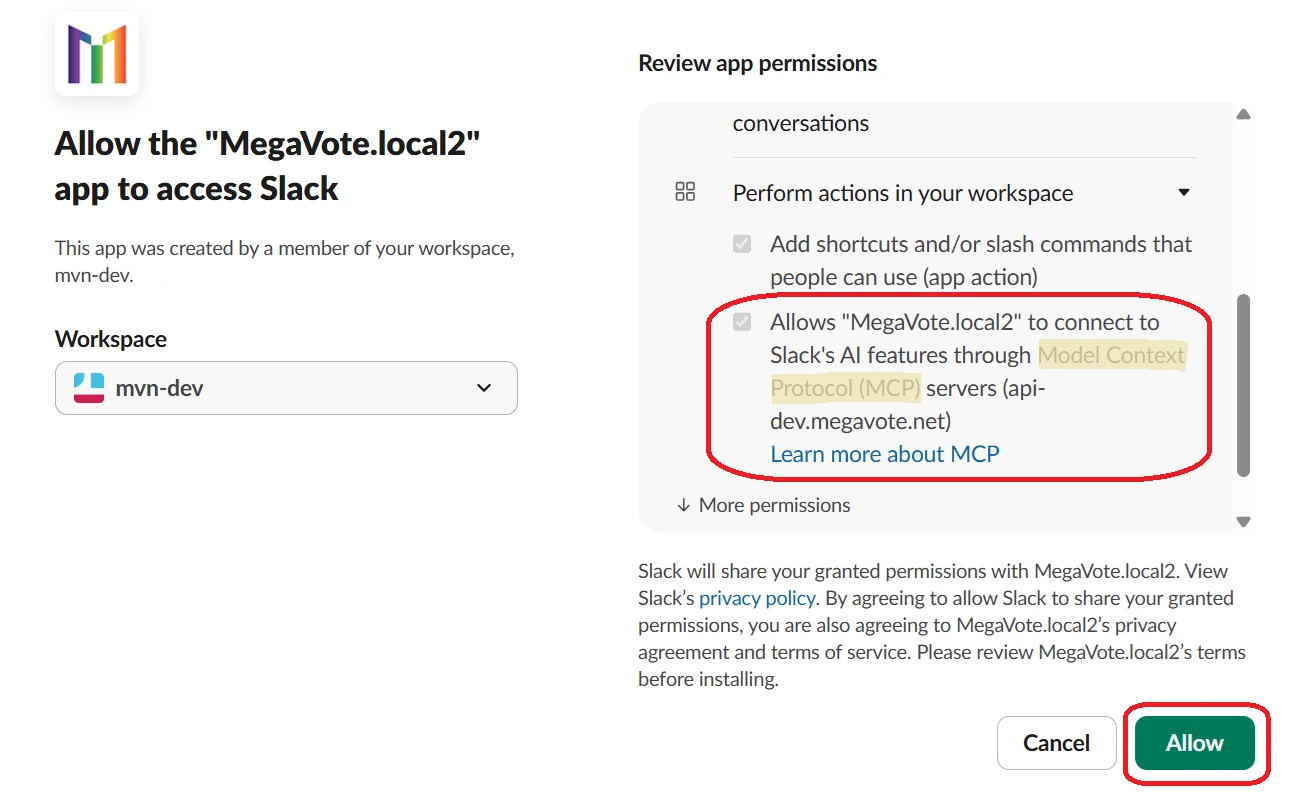Click the green Allow button
1306x793 pixels.
[x=1194, y=743]
